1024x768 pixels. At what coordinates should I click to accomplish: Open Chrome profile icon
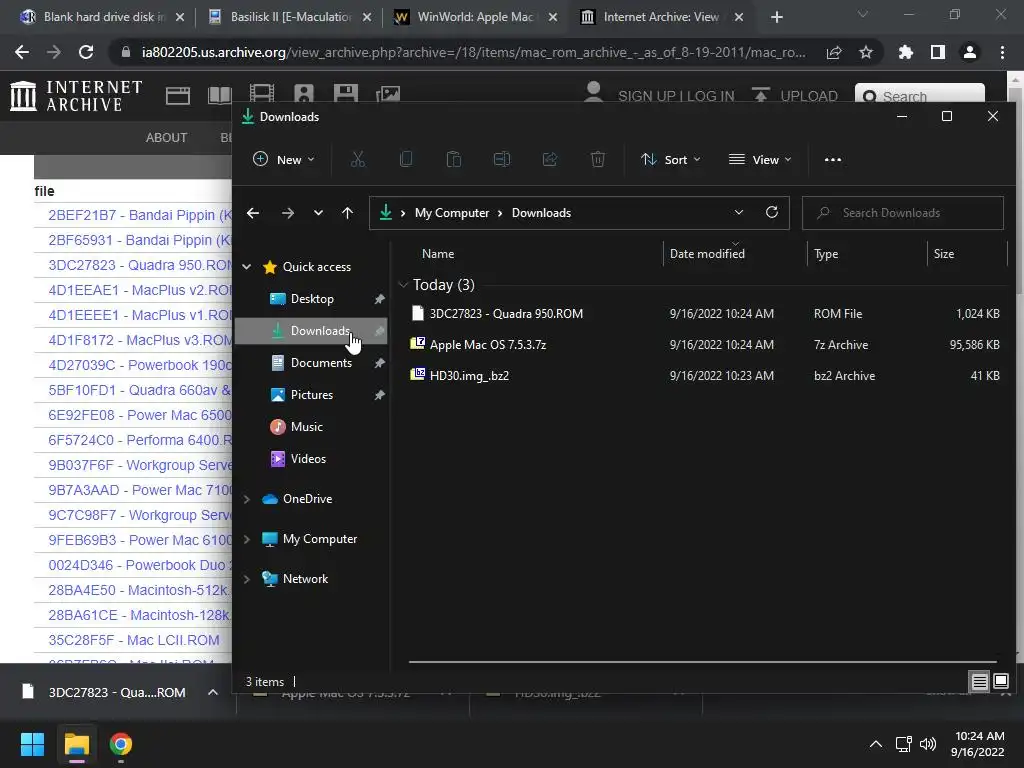click(970, 52)
